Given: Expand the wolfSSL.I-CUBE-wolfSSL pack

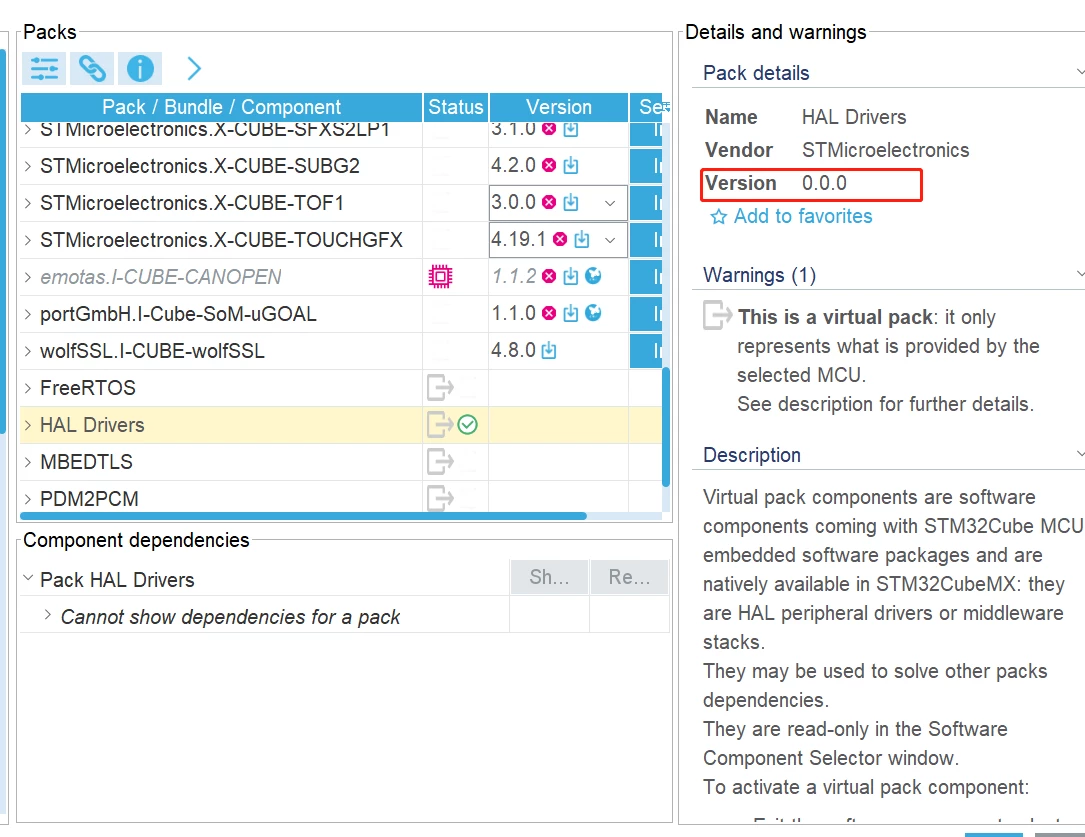Looking at the screenshot, I should [28, 351].
